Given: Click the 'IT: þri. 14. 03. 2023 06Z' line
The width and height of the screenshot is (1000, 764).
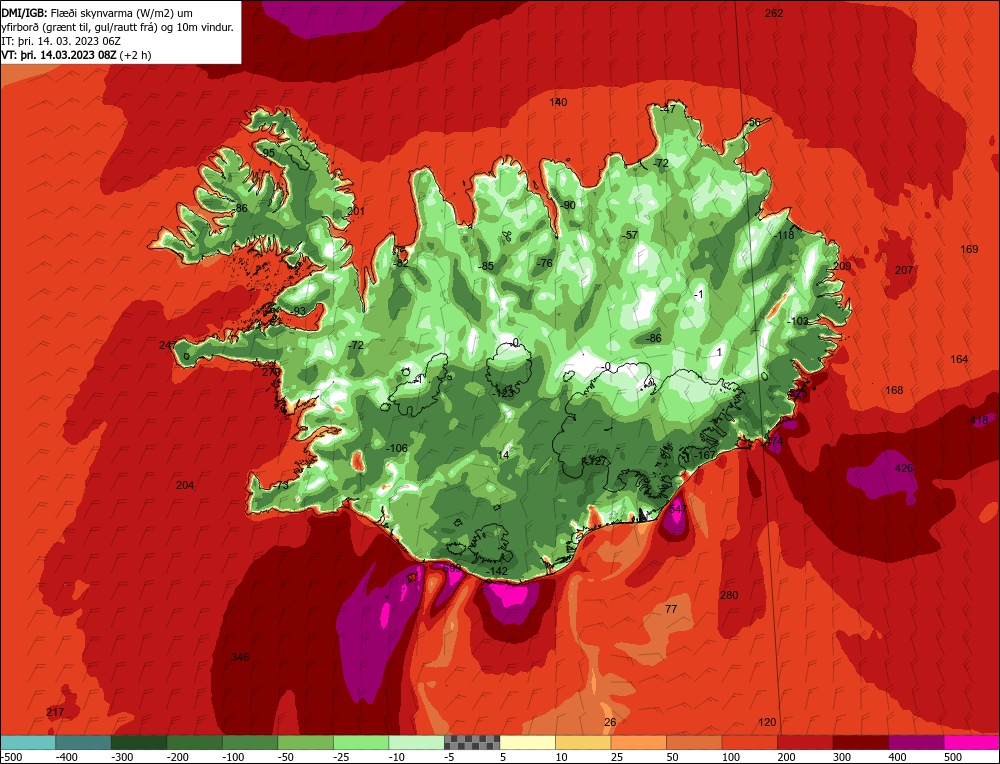Looking at the screenshot, I should pyautogui.click(x=60, y=41).
